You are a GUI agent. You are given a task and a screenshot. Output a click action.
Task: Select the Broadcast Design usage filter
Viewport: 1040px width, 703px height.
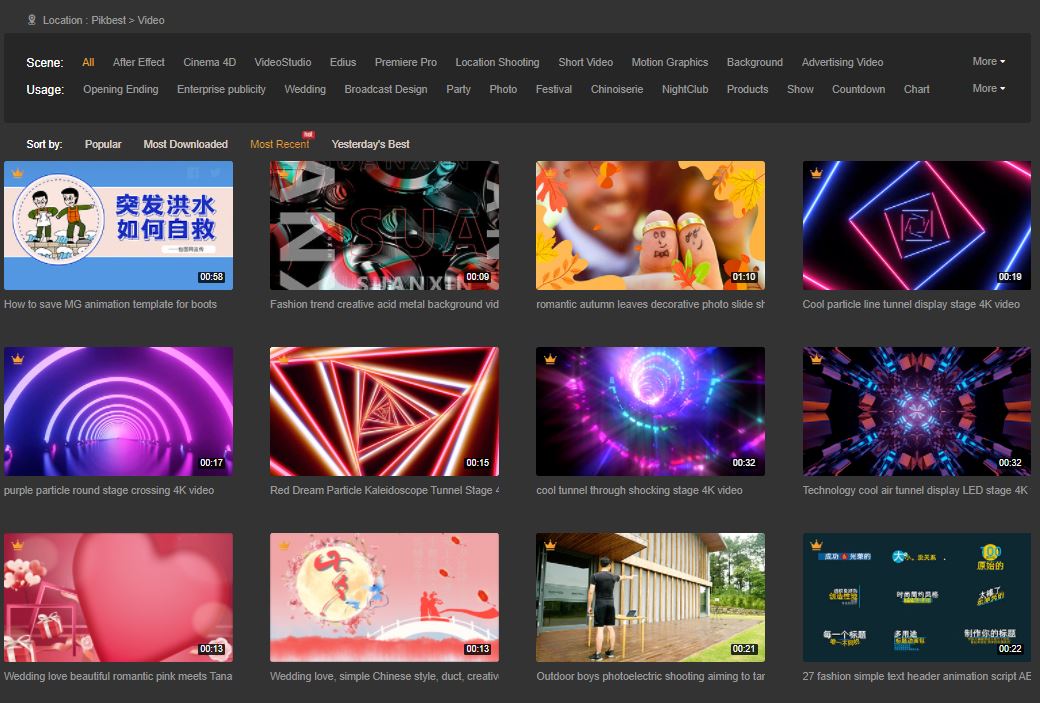[x=386, y=90]
